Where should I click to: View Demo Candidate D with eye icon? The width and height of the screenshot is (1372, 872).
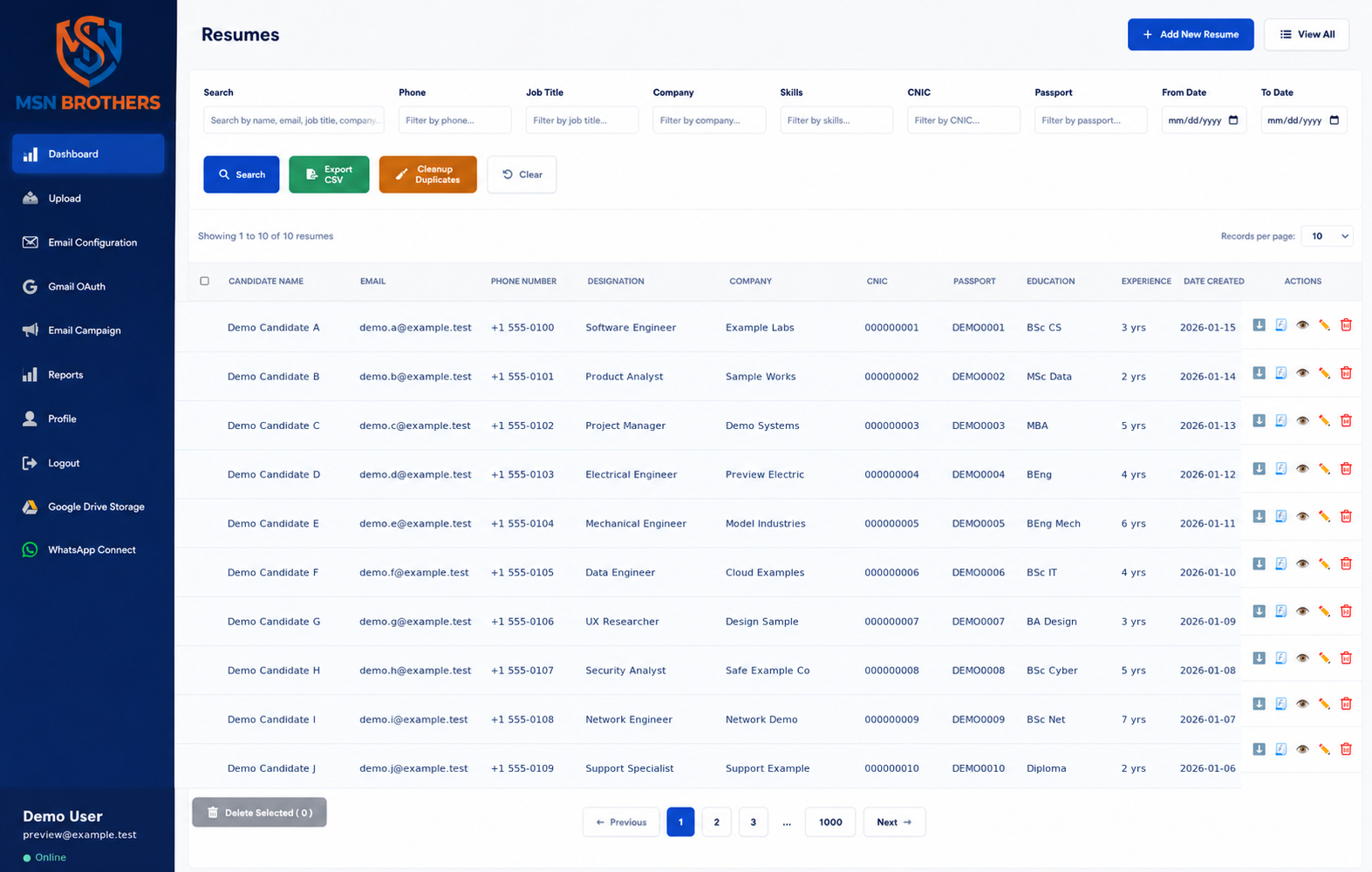(1302, 468)
